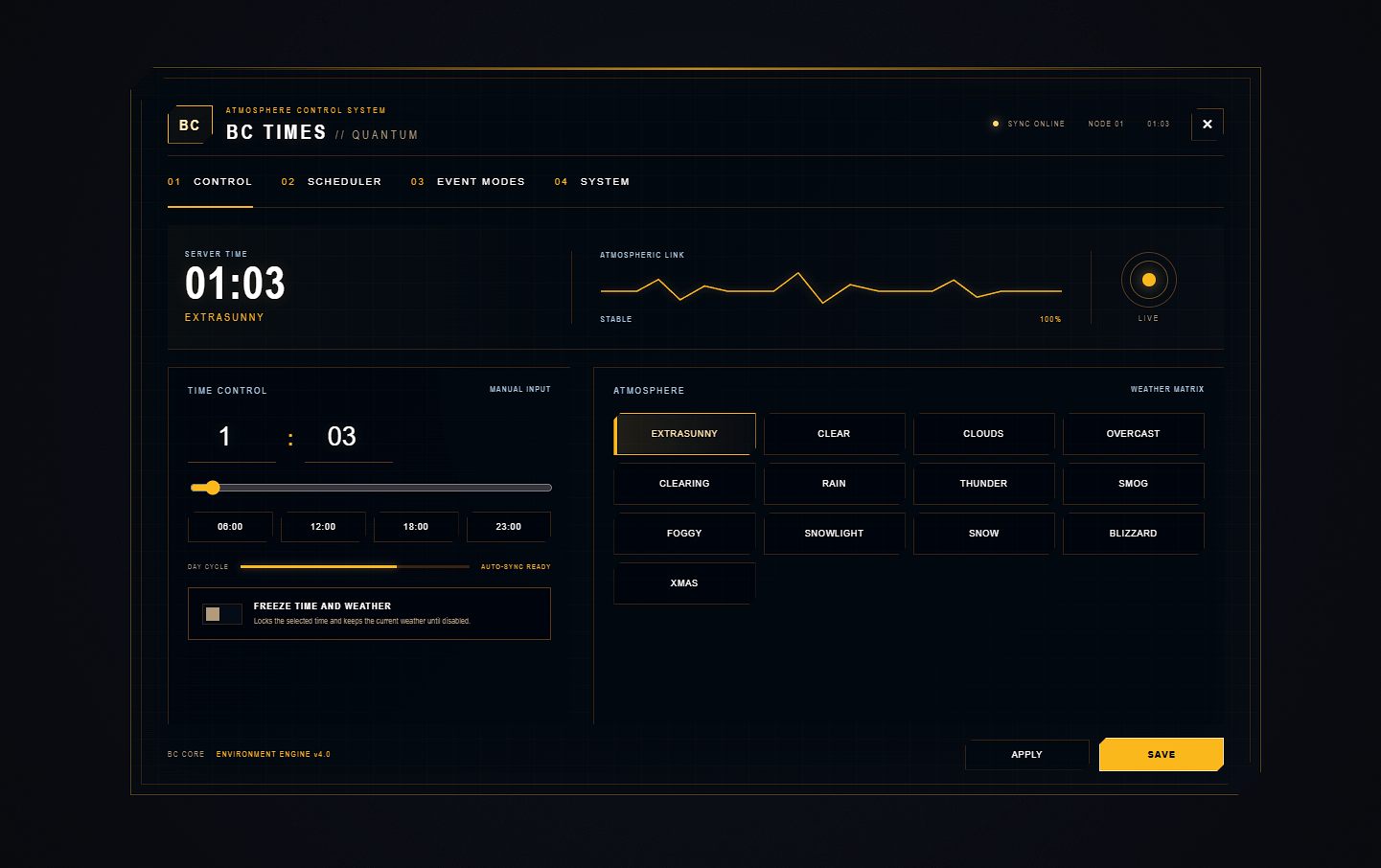Screen dimensions: 1381x868
Task: Select Rain weather
Action: [834, 484]
